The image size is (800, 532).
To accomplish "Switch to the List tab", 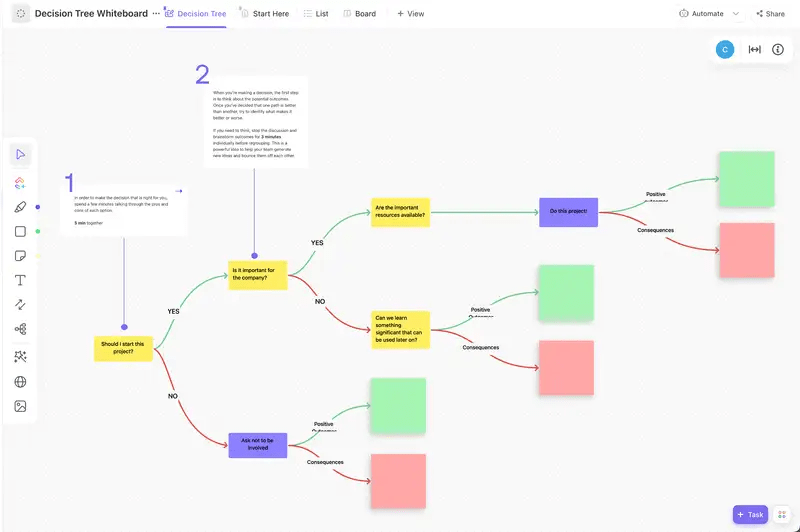I will (316, 14).
